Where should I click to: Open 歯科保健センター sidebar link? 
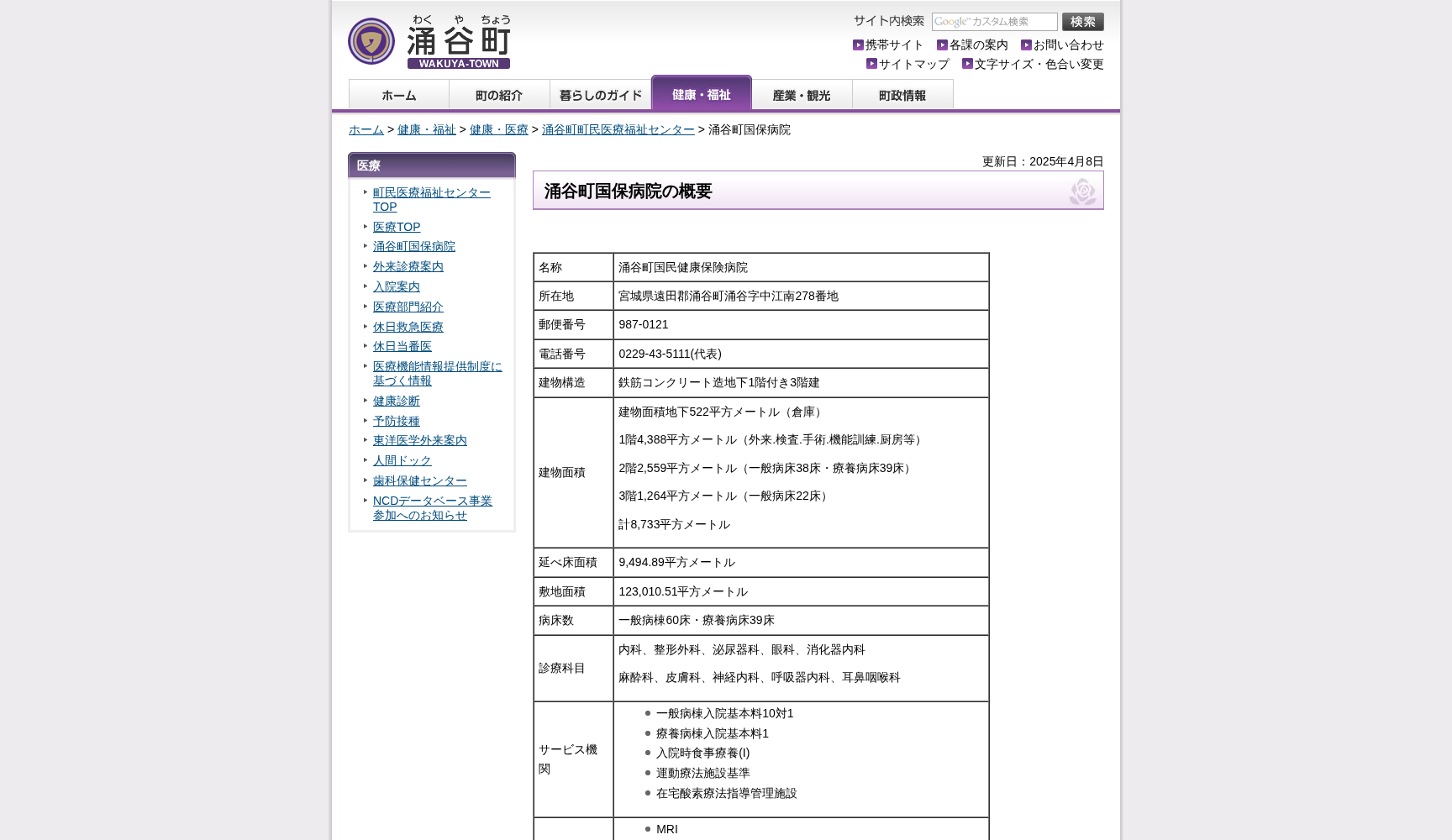coord(420,480)
